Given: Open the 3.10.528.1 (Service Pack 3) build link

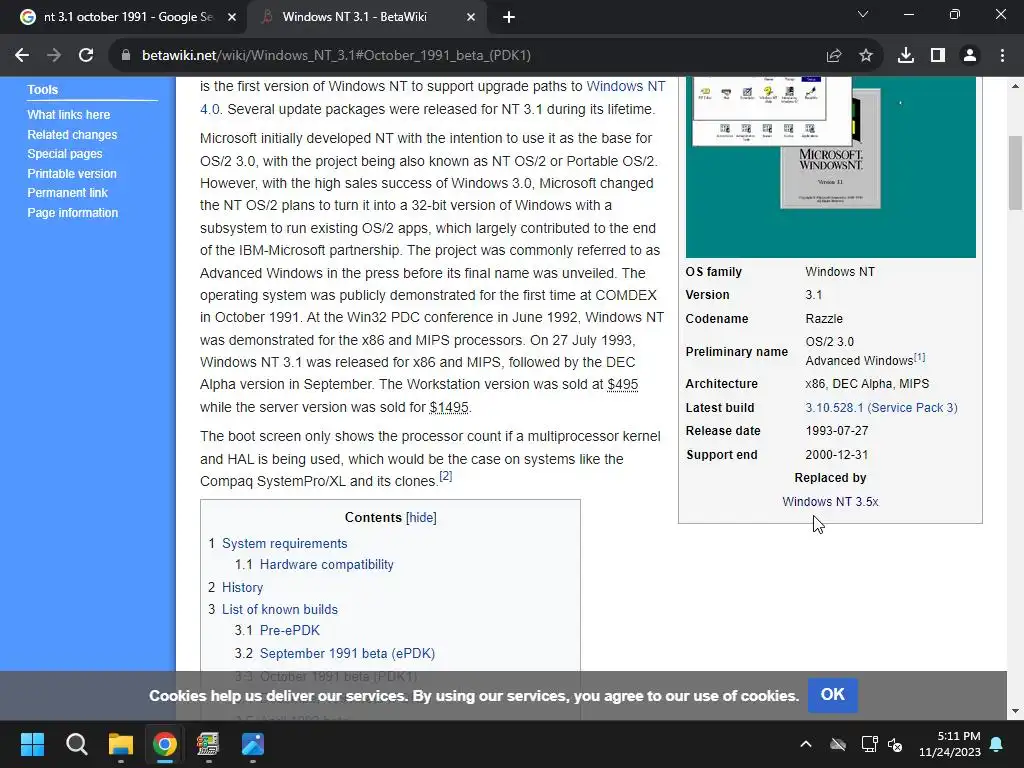Looking at the screenshot, I should pos(881,408).
